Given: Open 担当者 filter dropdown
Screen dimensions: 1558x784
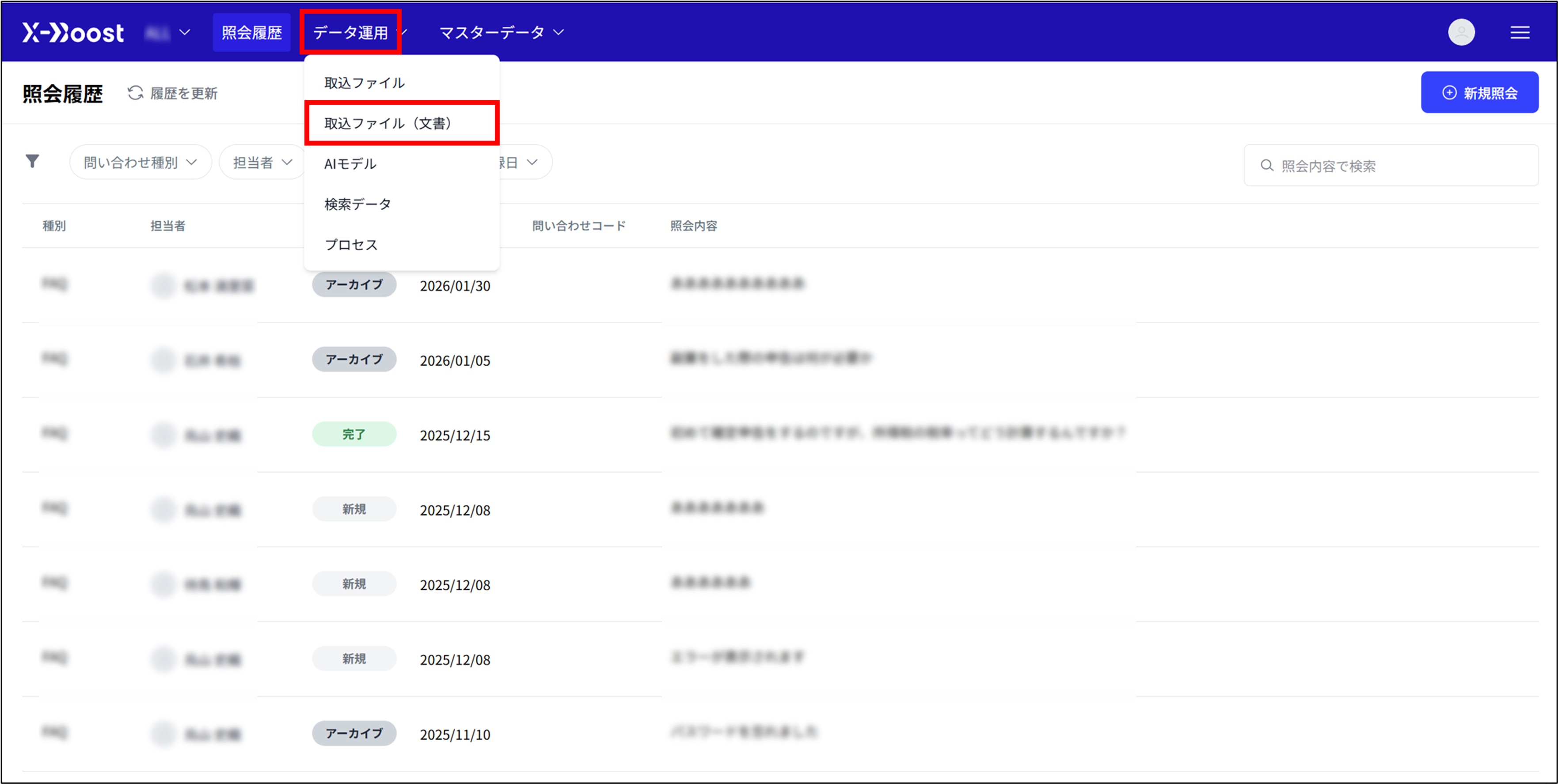Looking at the screenshot, I should pos(262,162).
